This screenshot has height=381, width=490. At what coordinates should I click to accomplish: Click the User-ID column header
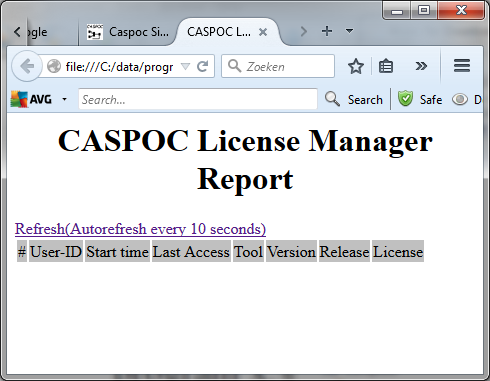(x=56, y=251)
